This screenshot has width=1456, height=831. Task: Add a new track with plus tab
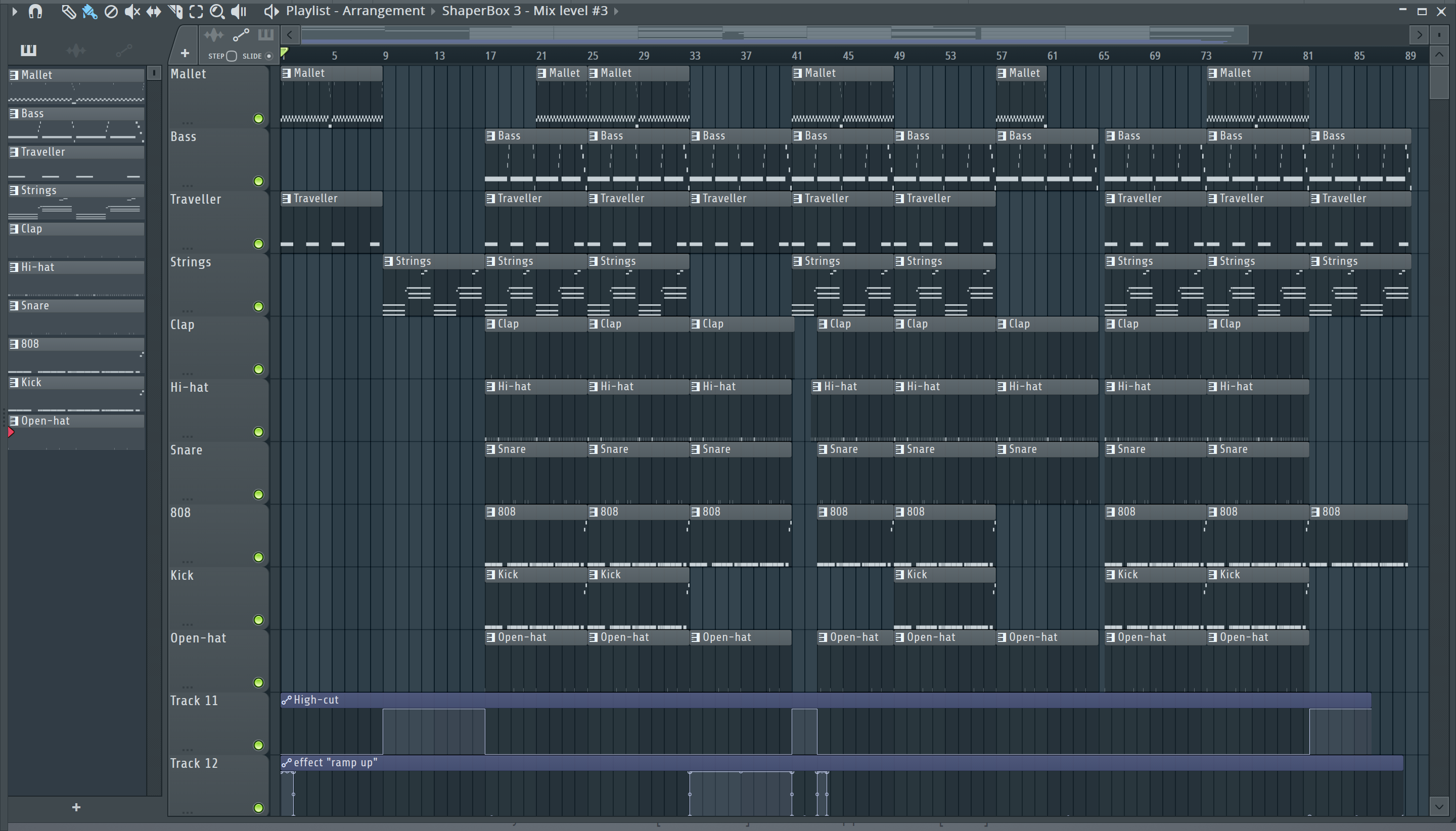pyautogui.click(x=185, y=53)
